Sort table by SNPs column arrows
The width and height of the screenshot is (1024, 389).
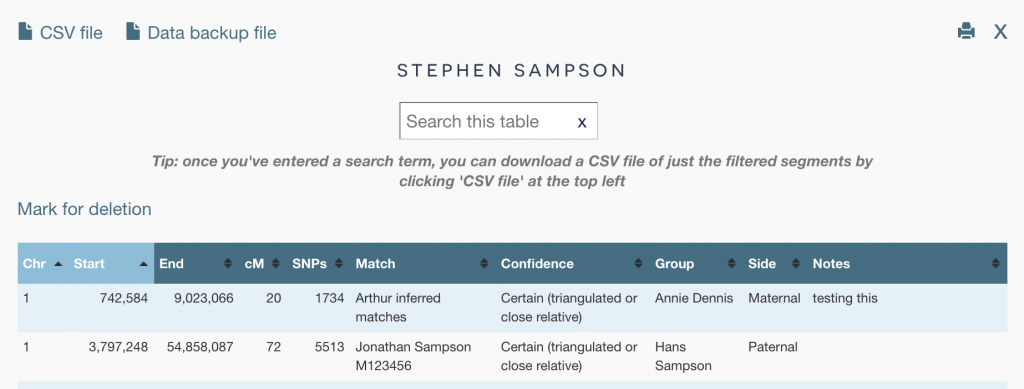pyautogui.click(x=339, y=264)
